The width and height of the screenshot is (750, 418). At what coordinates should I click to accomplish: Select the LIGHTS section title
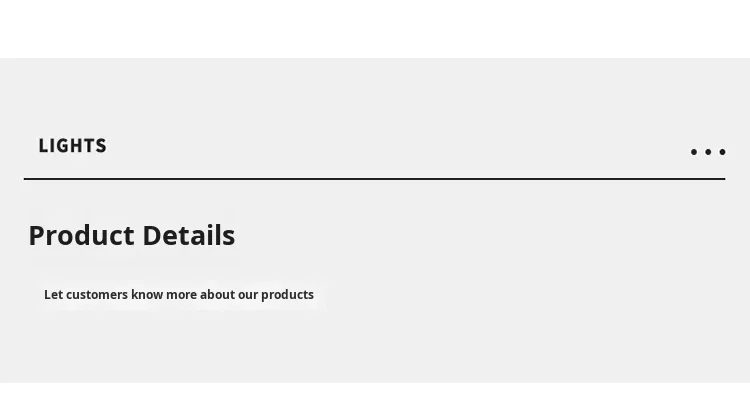(x=72, y=146)
